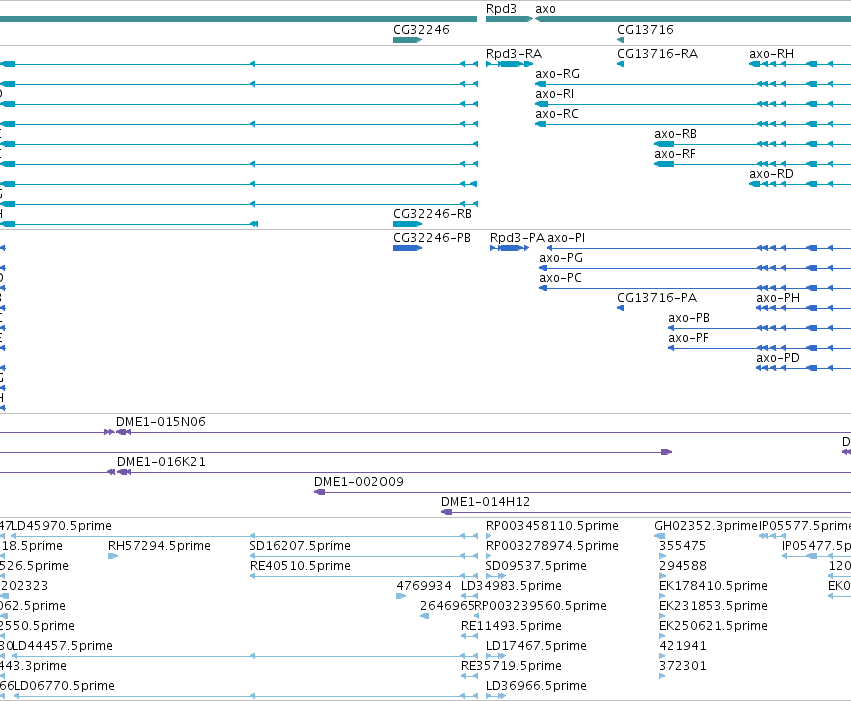Open the axo-RH transcript label
Viewport: 851px width, 701px height.
pyautogui.click(x=771, y=54)
